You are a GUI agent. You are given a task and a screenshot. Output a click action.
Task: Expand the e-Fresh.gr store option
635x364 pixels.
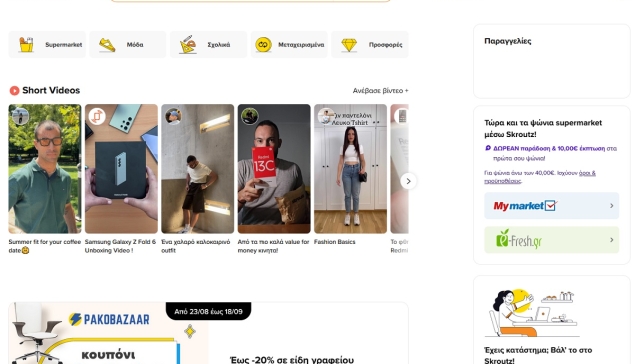pyautogui.click(x=552, y=240)
